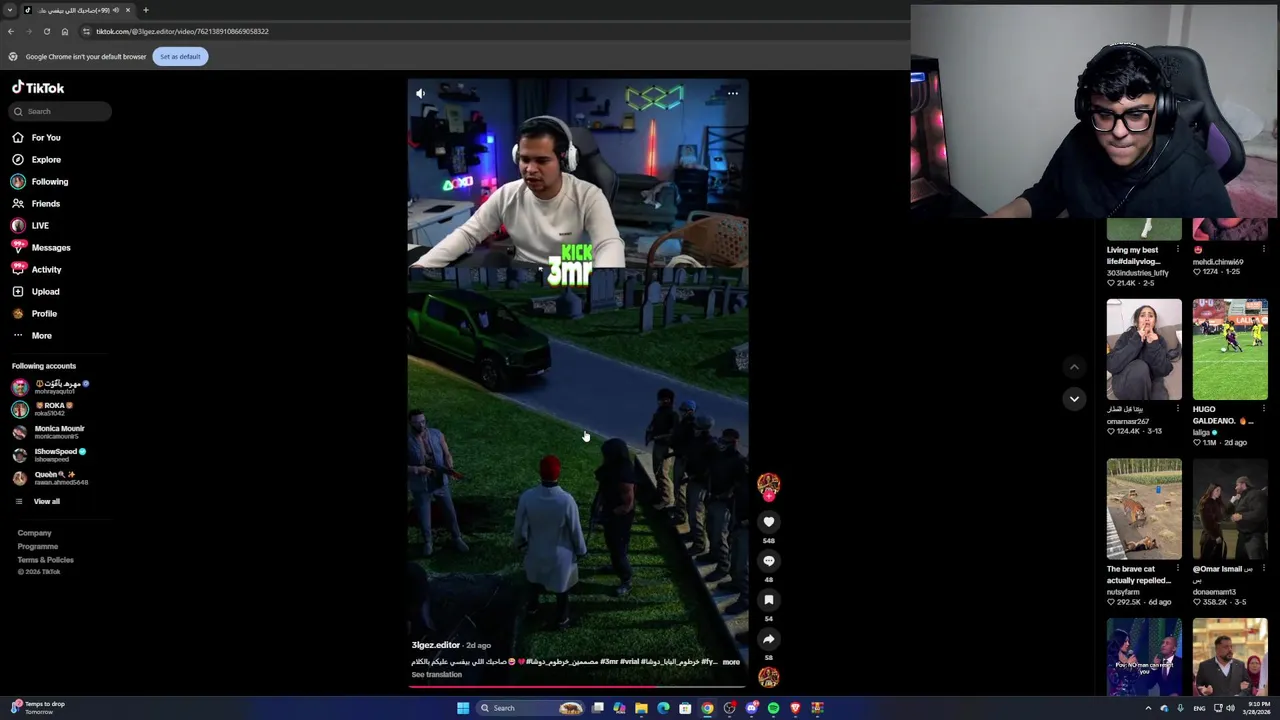Open options for mehdi.chinwi69 video
The height and width of the screenshot is (720, 1280).
click(x=1263, y=249)
